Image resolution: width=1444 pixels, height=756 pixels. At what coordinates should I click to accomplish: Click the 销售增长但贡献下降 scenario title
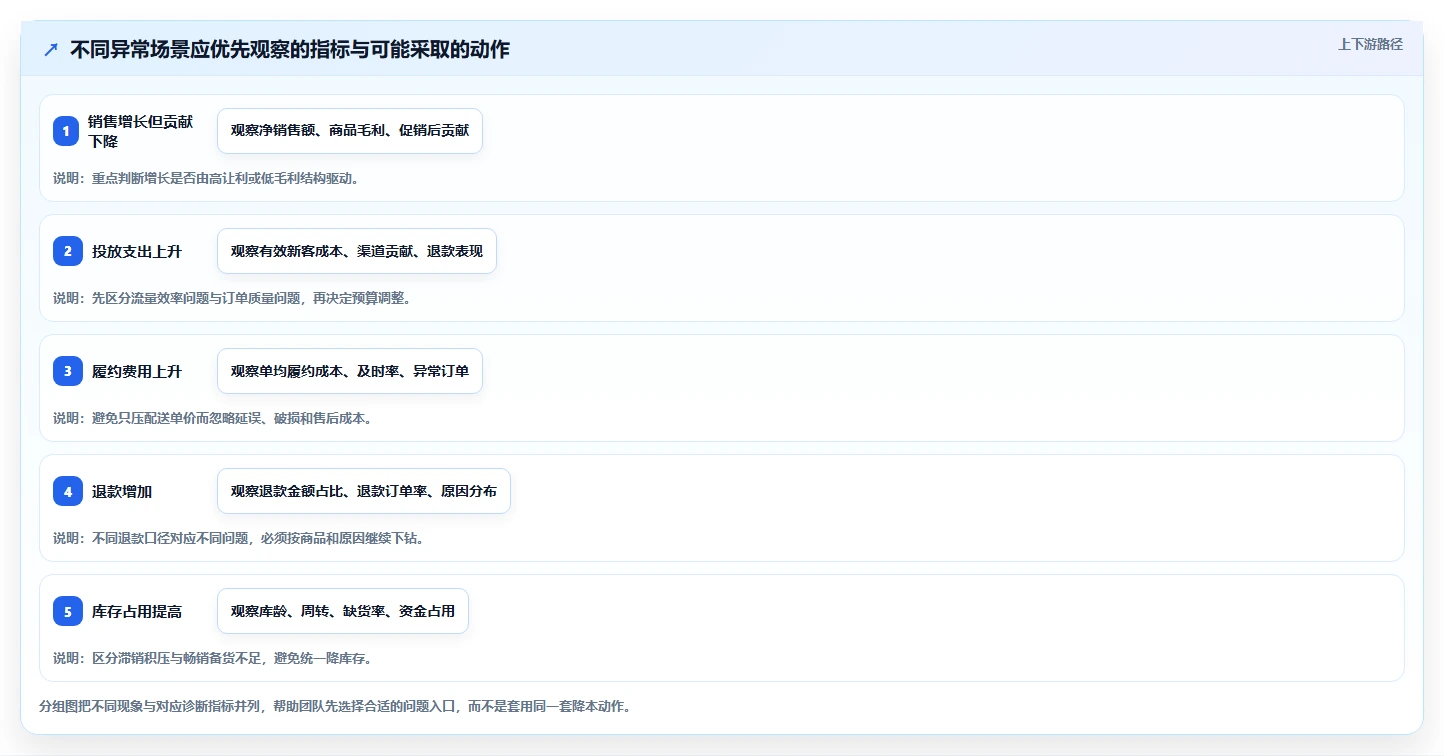point(141,131)
